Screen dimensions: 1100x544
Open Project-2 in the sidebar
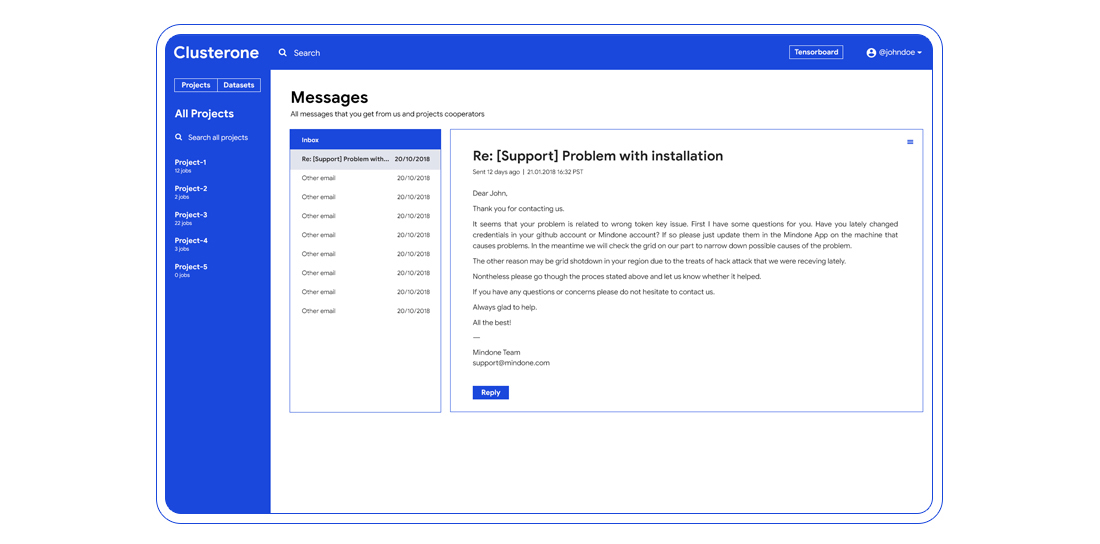tap(191, 192)
